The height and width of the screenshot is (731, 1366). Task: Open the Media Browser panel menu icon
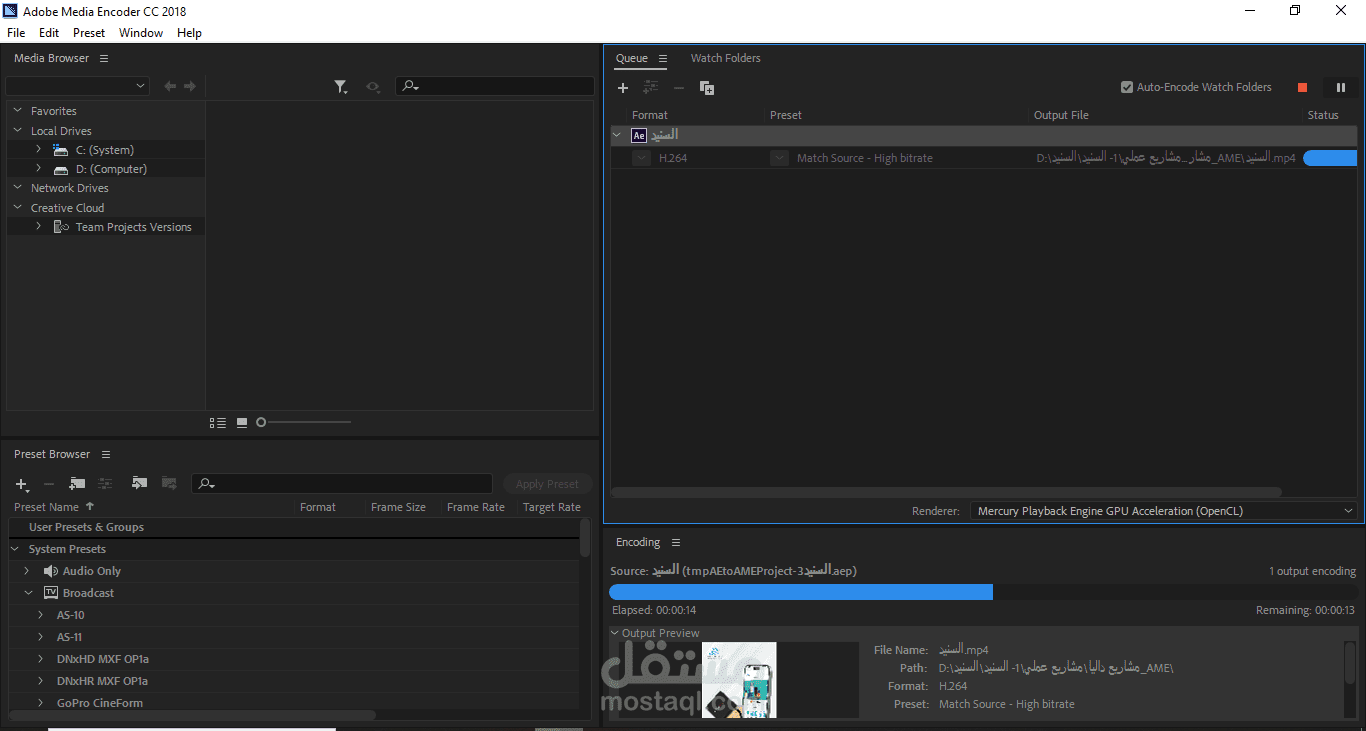click(104, 59)
